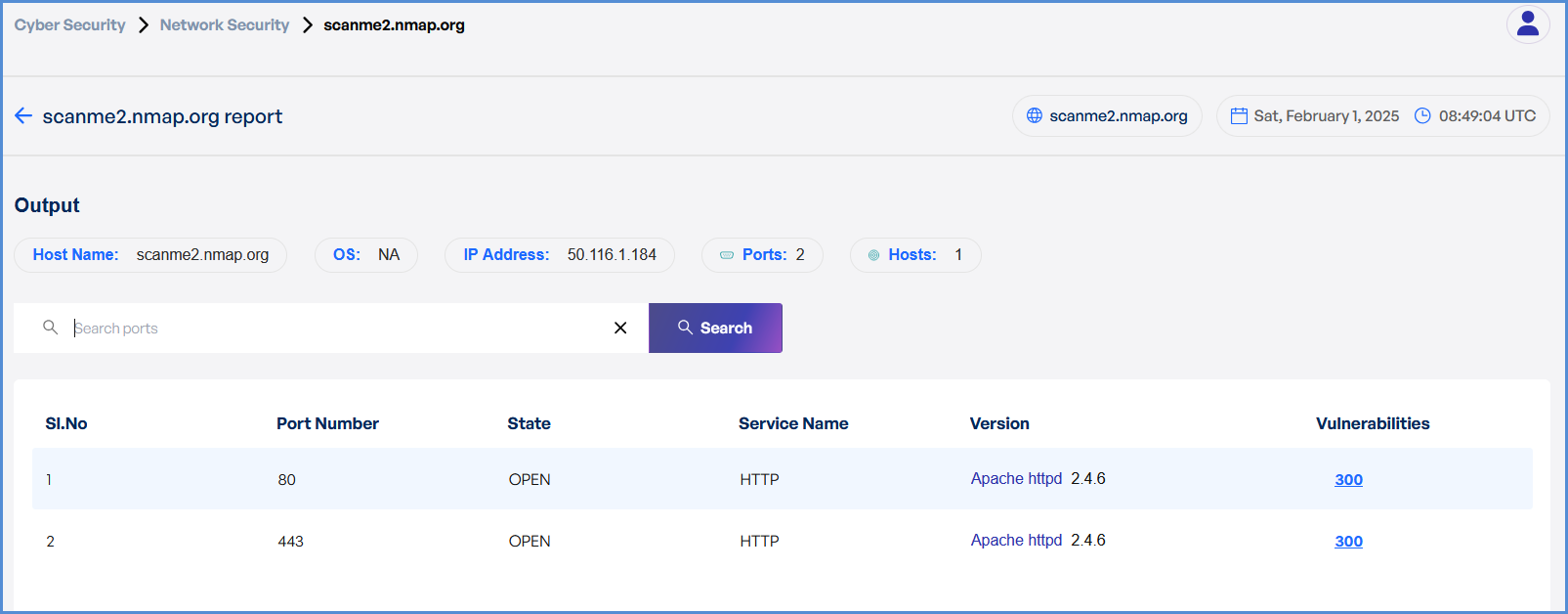The image size is (1568, 614).
Task: Click the Host Name scanme2.nmap.org badge
Action: pos(150,255)
